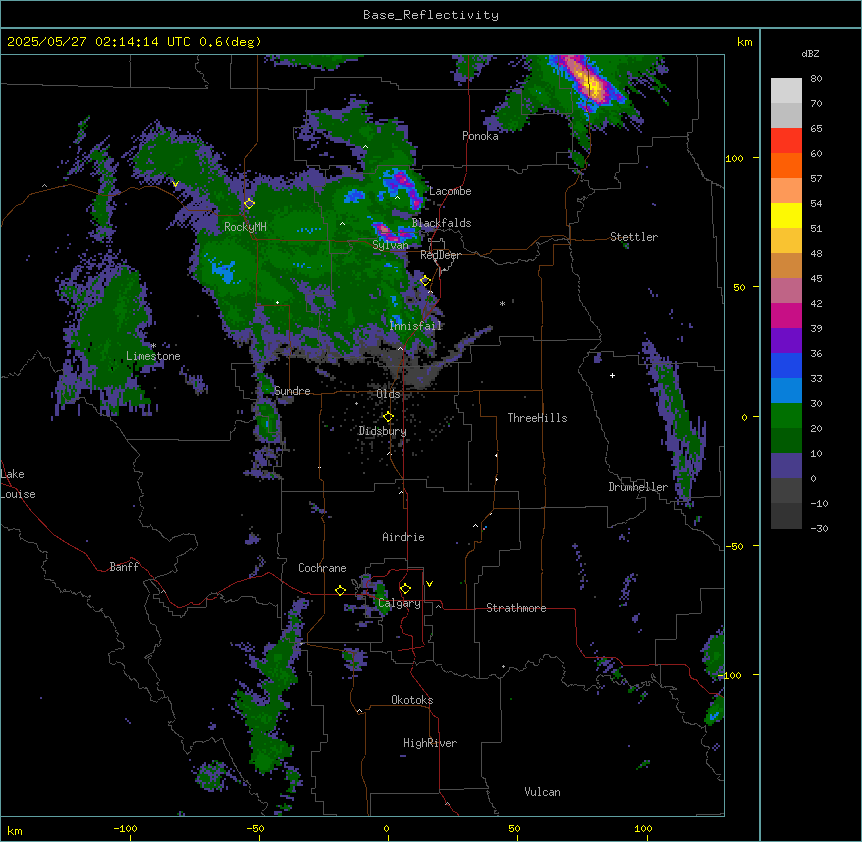862x842 pixels.
Task: Select the Innisfail label
Action: click(x=416, y=326)
